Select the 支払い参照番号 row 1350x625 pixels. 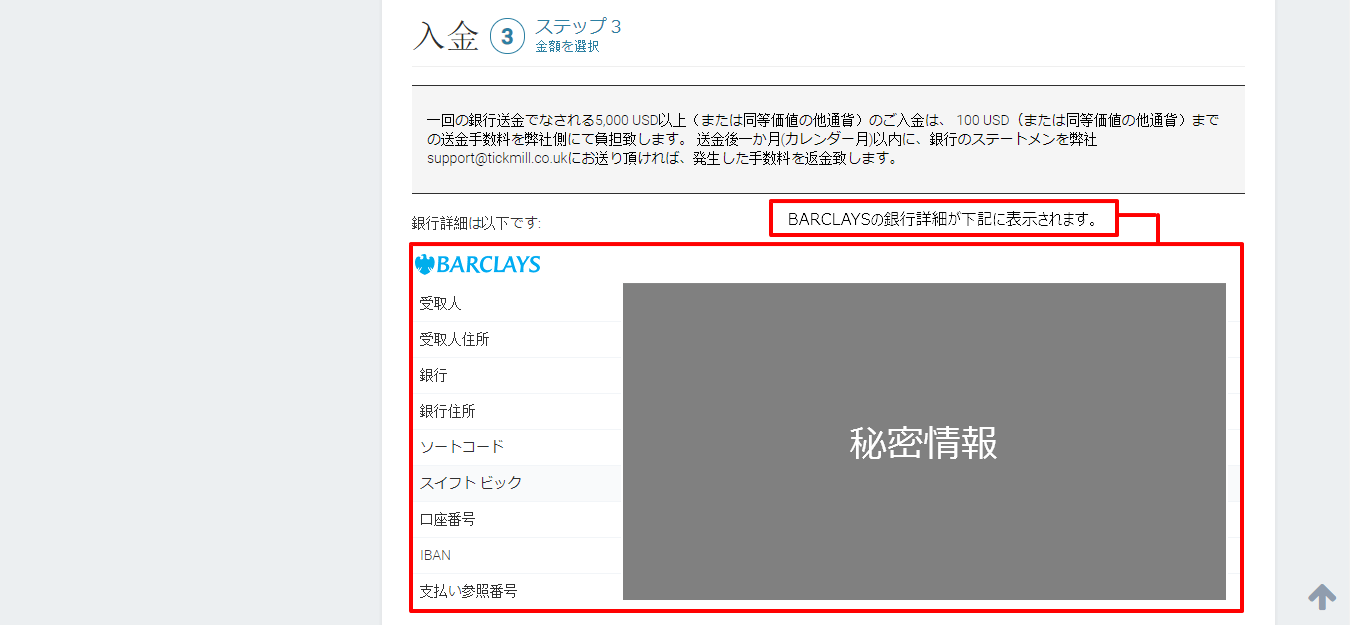[468, 591]
